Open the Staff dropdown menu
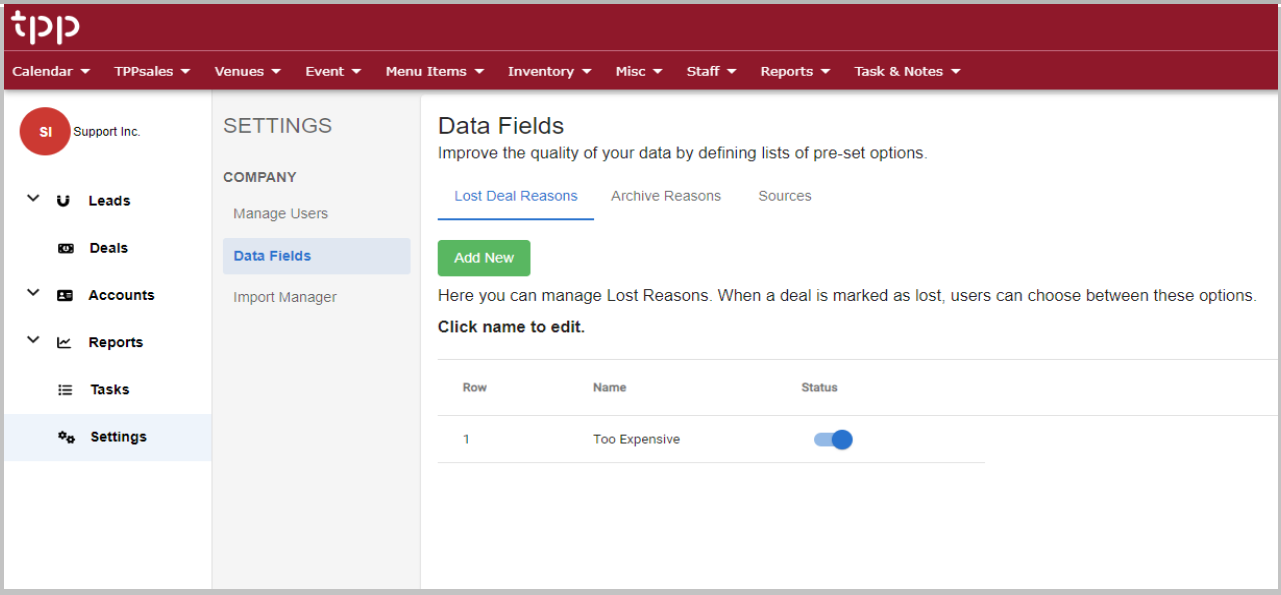 tap(711, 71)
